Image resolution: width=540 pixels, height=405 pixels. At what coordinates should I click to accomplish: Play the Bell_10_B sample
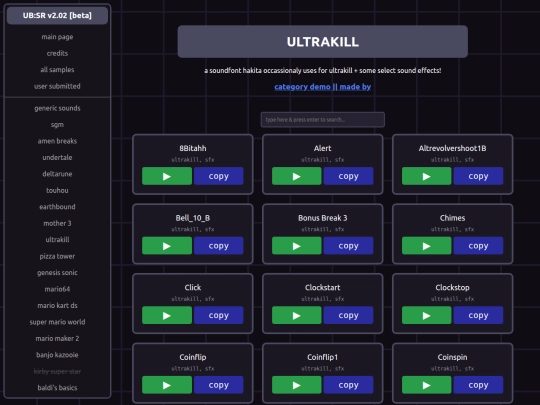(167, 246)
